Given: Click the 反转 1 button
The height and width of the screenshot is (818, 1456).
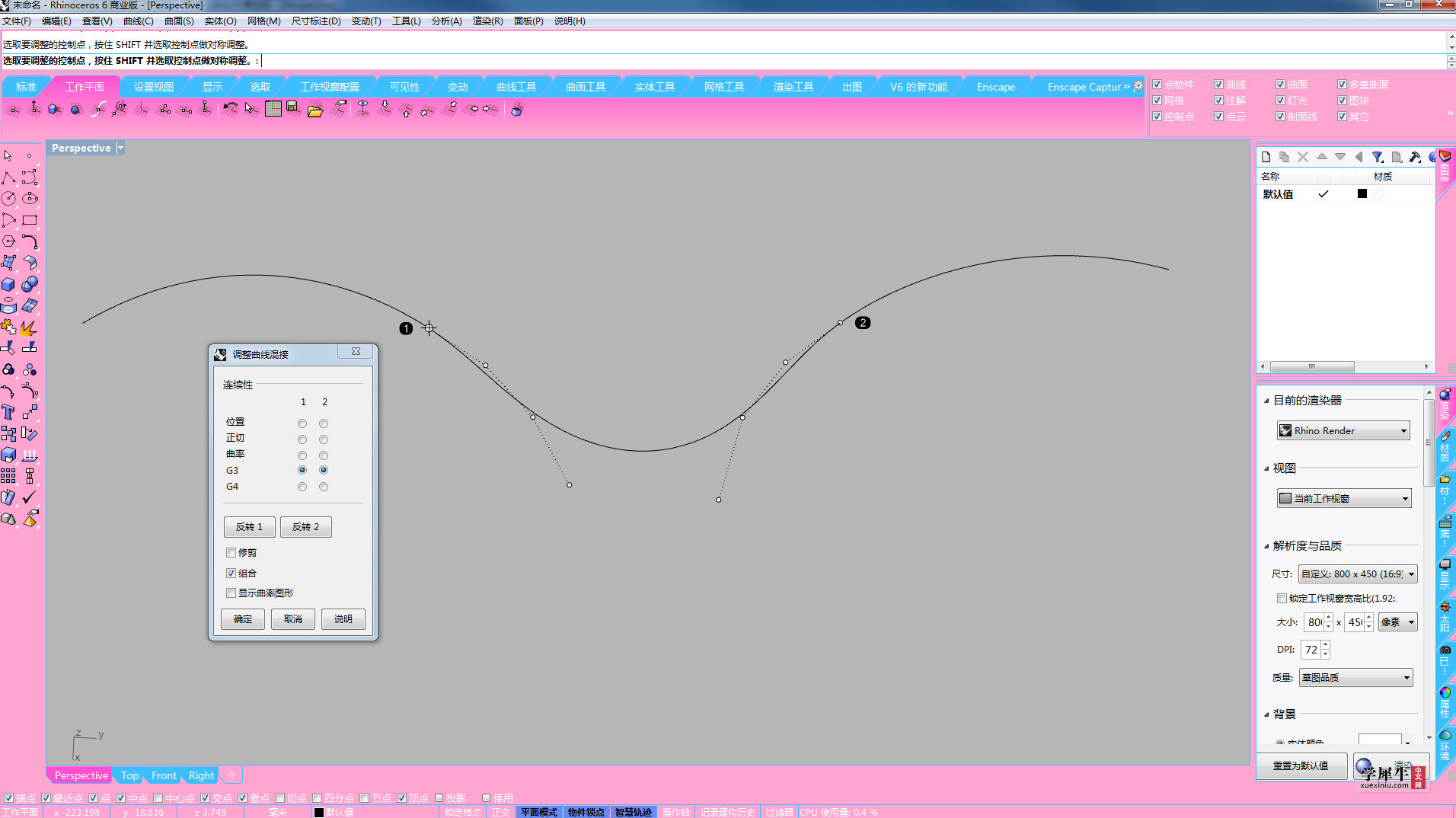Looking at the screenshot, I should pyautogui.click(x=249, y=527).
